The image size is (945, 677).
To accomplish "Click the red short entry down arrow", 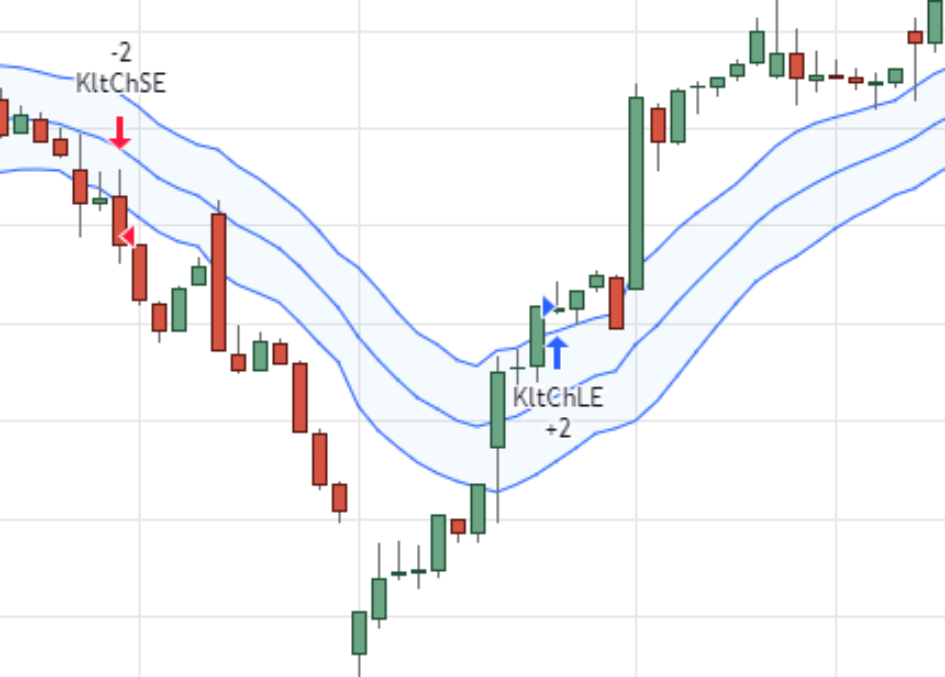I will [x=120, y=133].
